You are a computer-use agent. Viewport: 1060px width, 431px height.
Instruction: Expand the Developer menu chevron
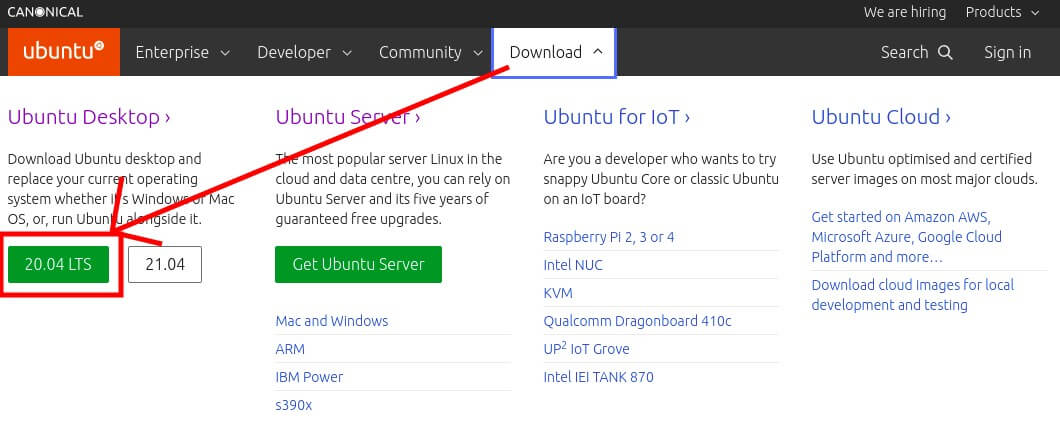[x=347, y=53]
